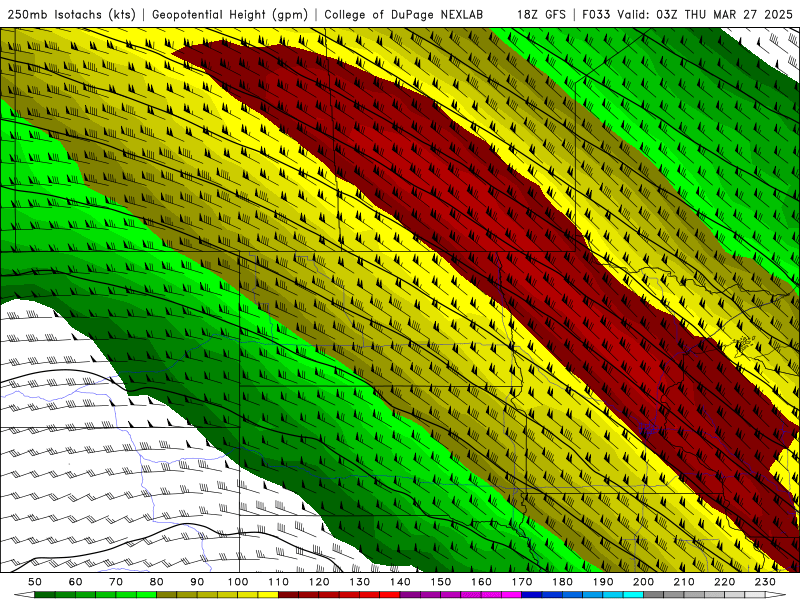
Task: Click the 150 value on the color scale
Action: tap(441, 582)
